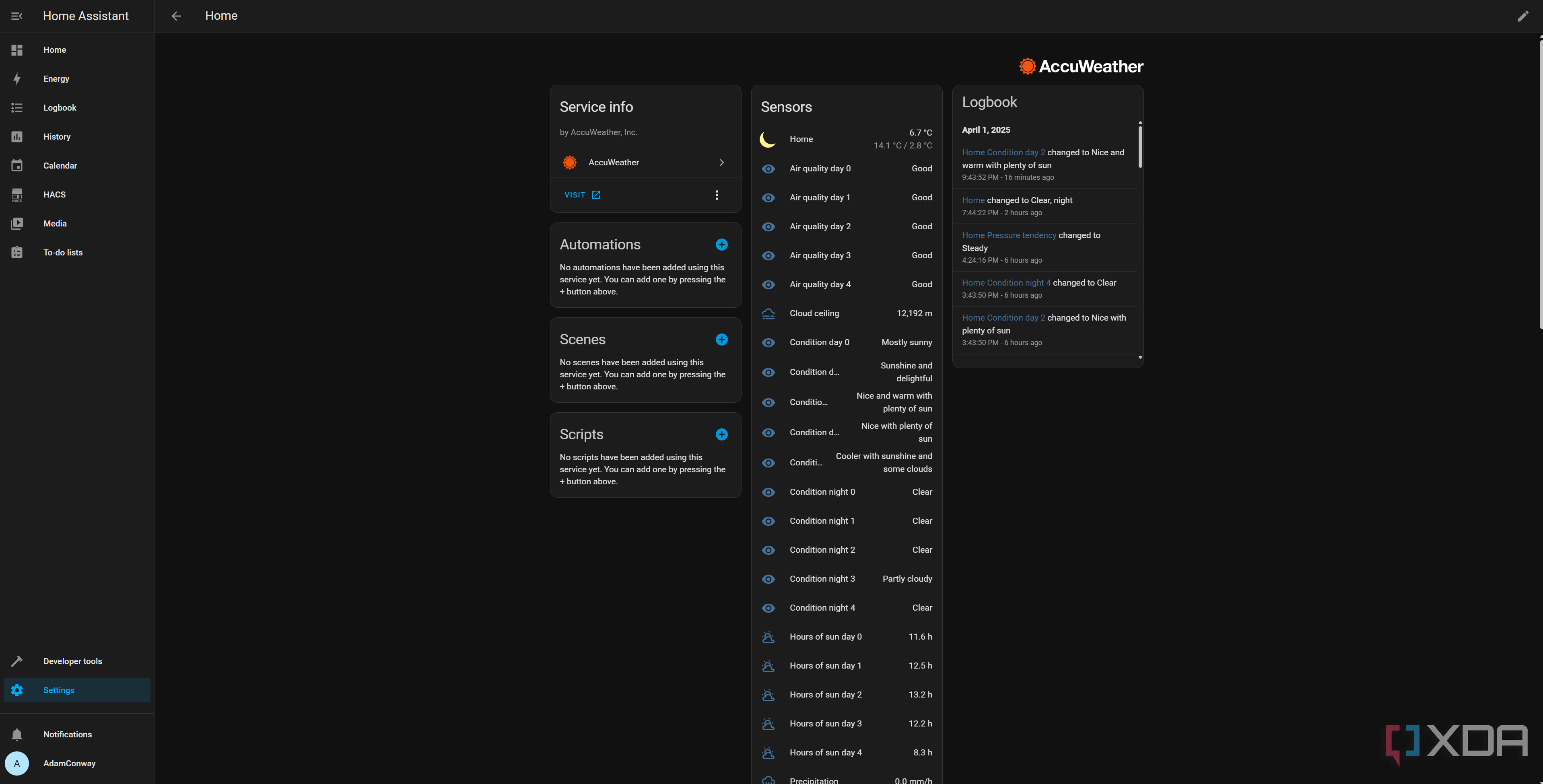Click the VISIT link
Image resolution: width=1543 pixels, height=784 pixels.
[582, 195]
